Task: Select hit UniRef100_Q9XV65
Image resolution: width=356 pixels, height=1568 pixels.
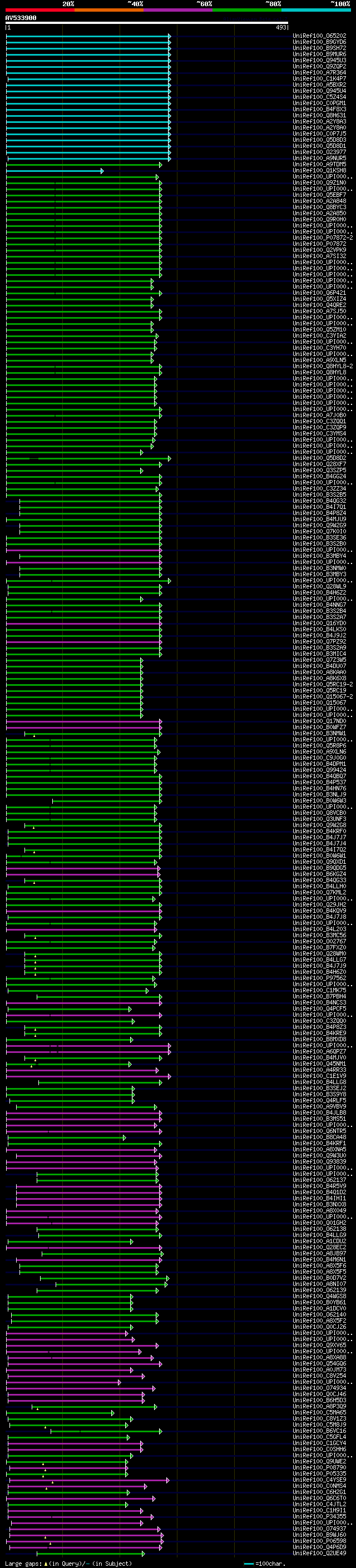Action: tap(319, 1345)
